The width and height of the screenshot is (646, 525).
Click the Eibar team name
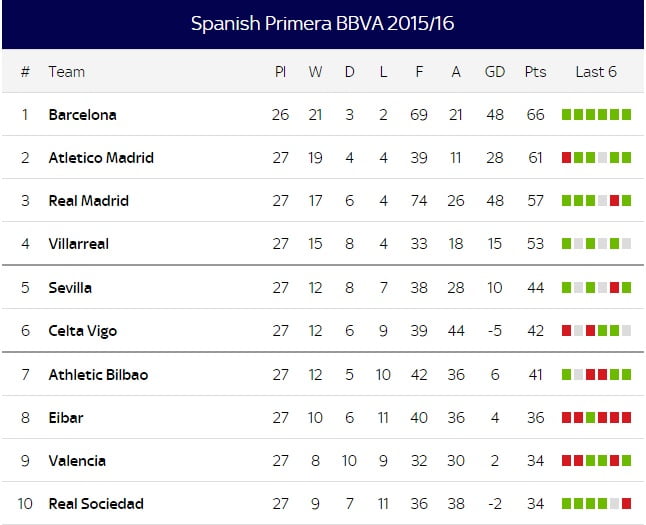click(x=66, y=418)
